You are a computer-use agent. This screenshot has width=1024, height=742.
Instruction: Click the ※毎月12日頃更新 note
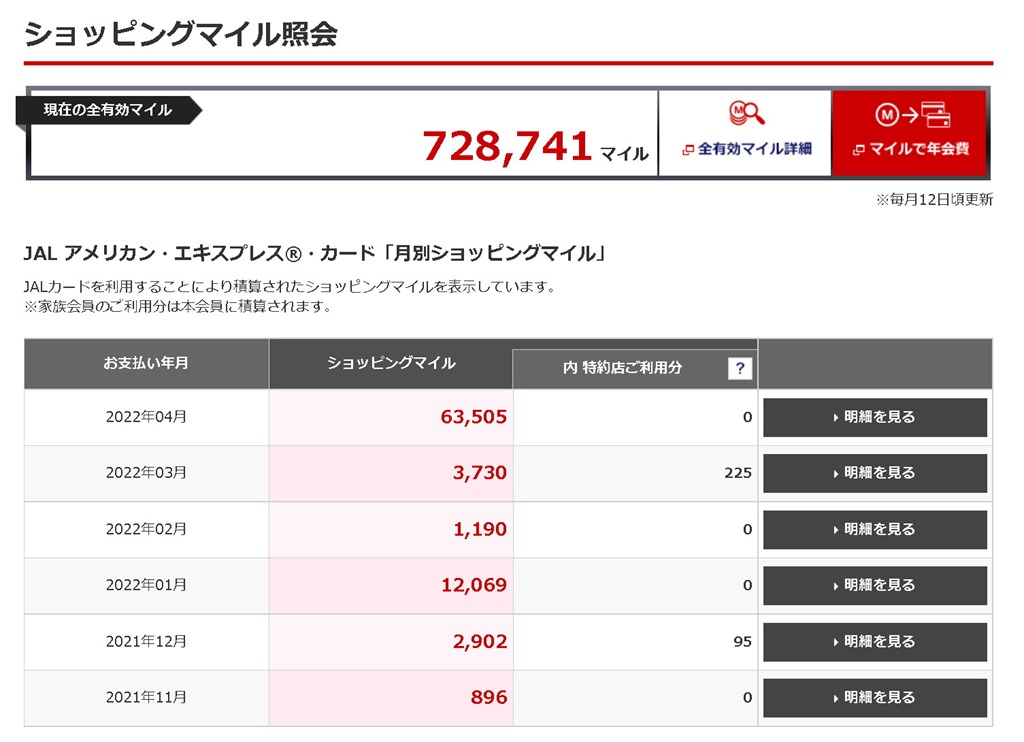(x=934, y=199)
